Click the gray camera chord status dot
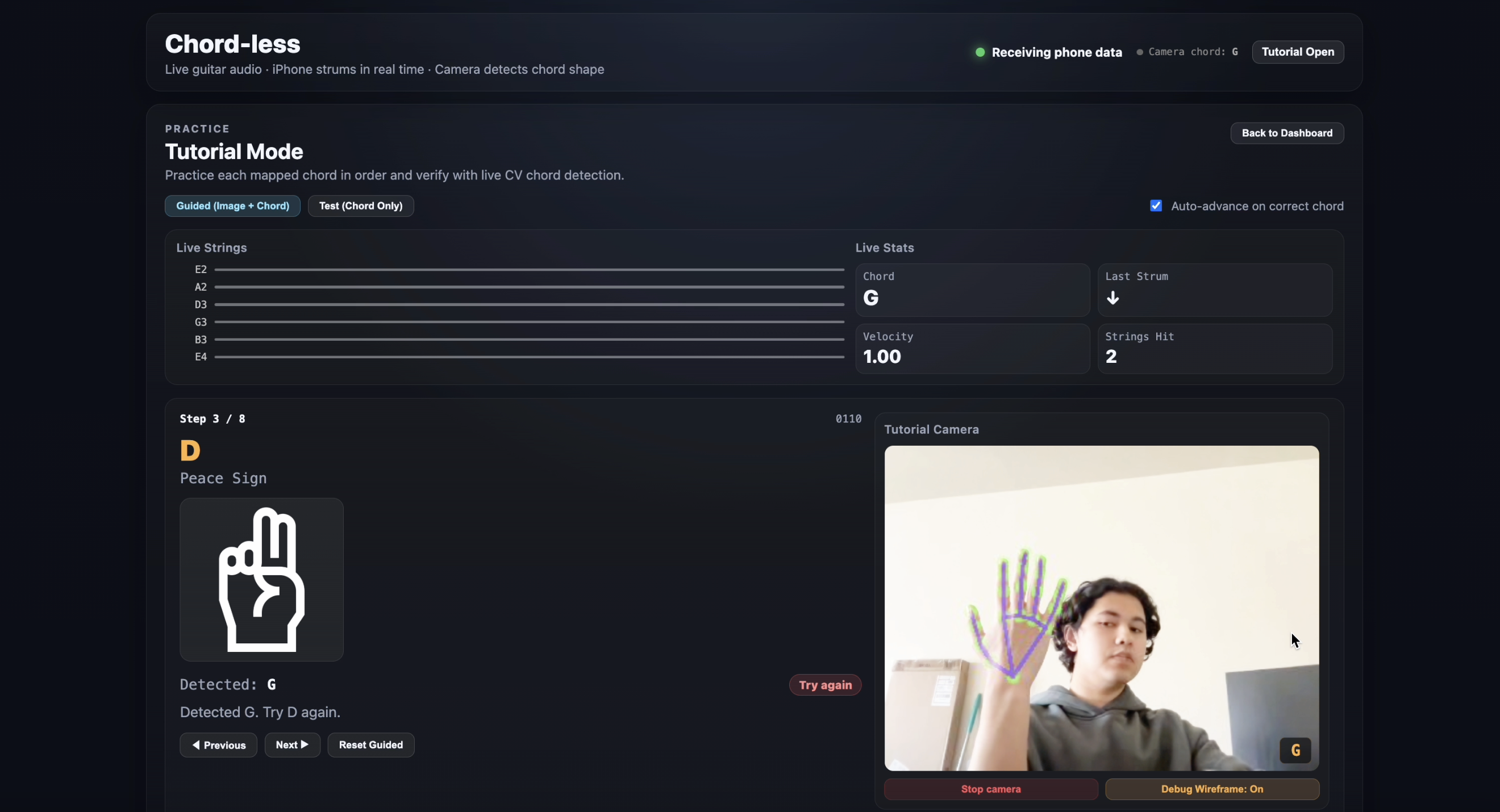The image size is (1500, 812). point(1140,52)
